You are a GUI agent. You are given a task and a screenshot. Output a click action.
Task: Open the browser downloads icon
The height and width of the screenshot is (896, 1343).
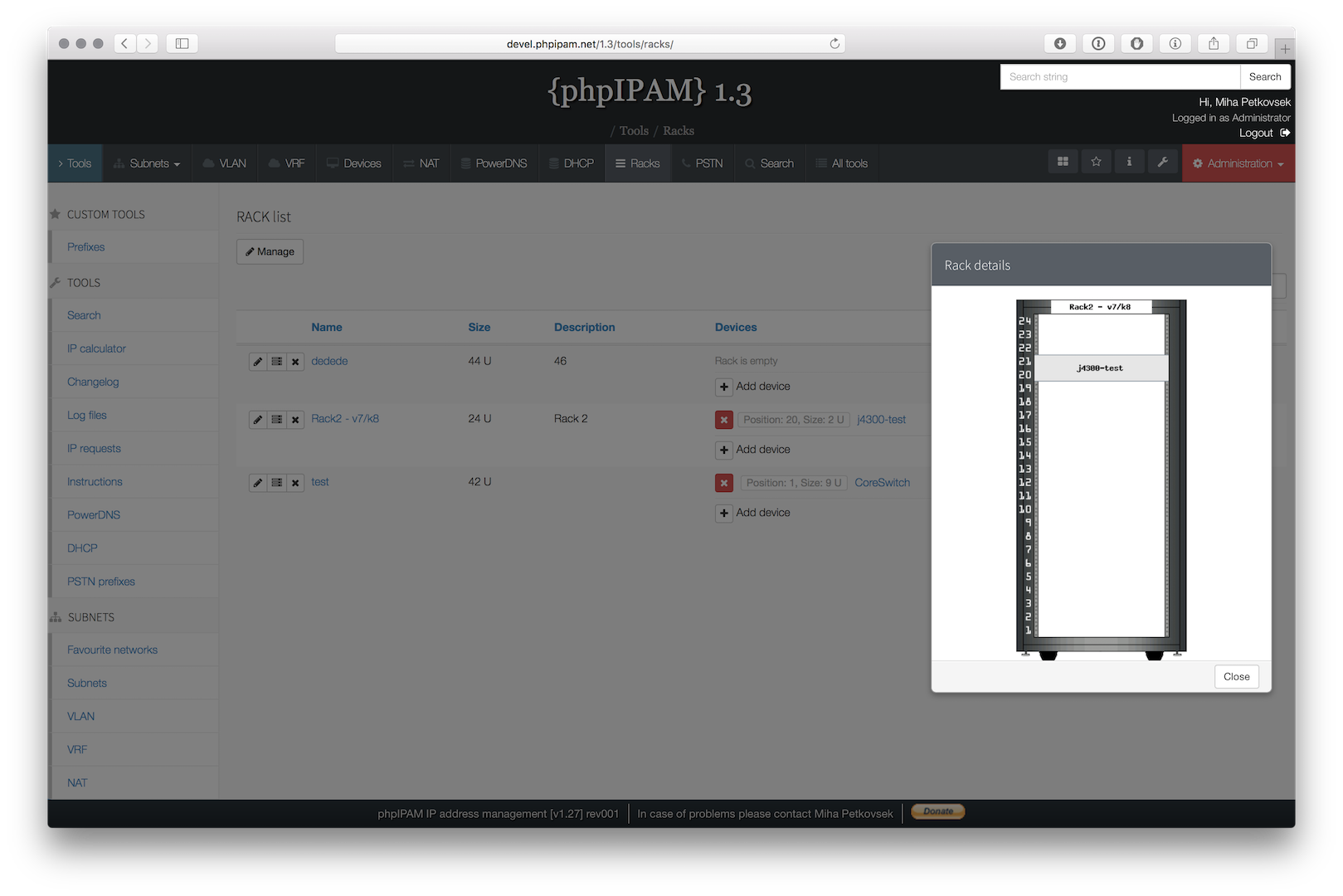(1060, 43)
